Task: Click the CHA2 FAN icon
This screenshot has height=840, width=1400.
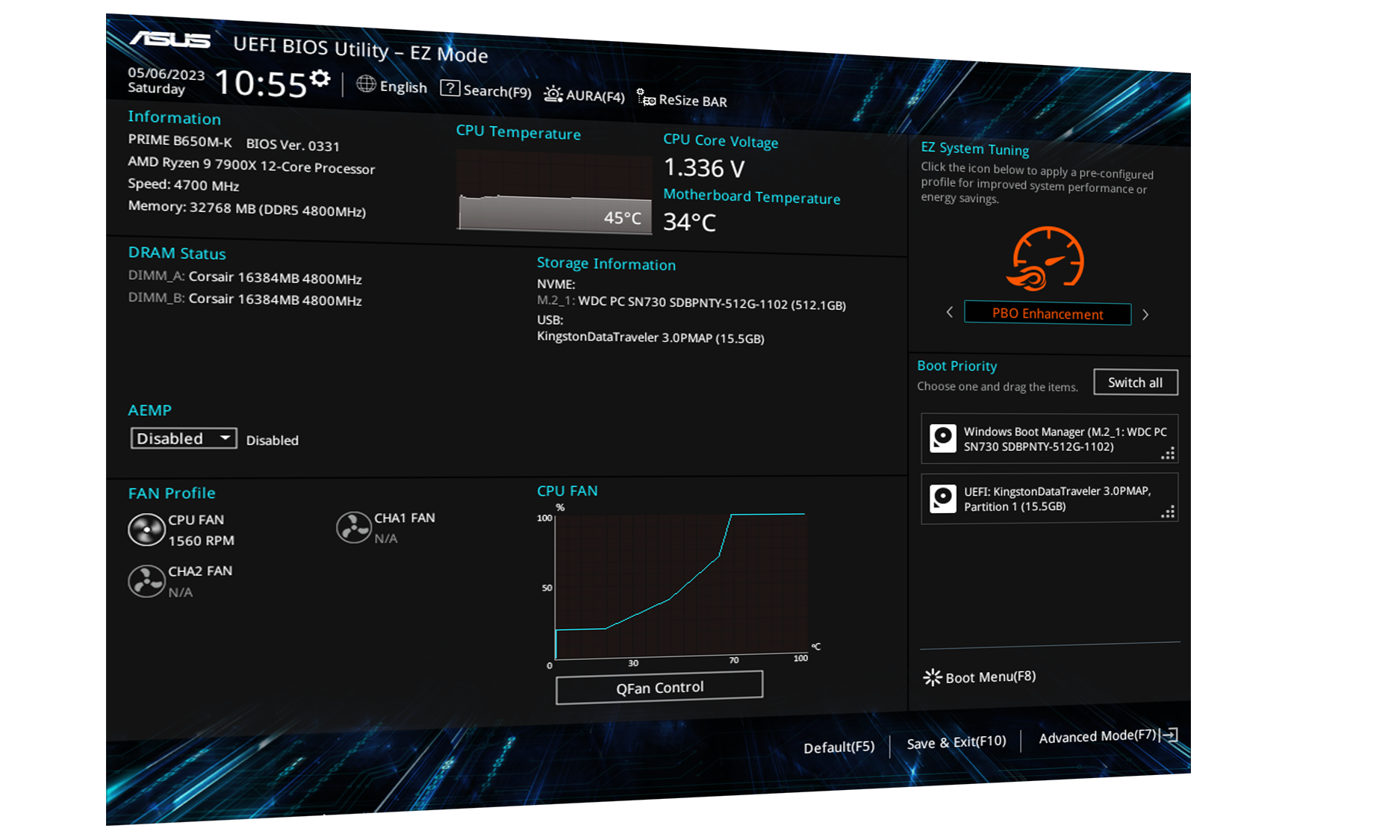Action: [x=146, y=581]
